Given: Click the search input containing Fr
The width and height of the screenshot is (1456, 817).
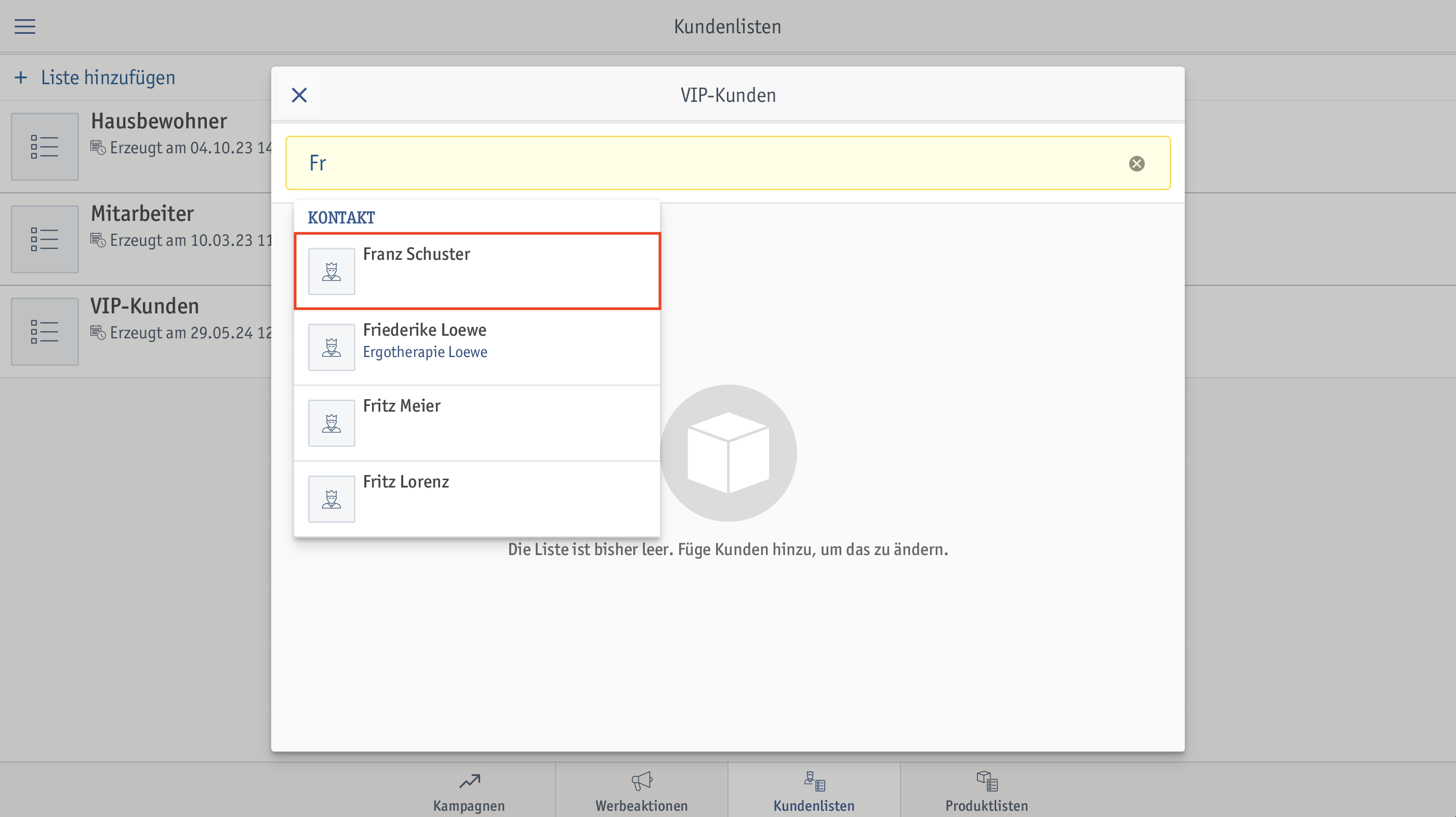Looking at the screenshot, I should pyautogui.click(x=728, y=163).
